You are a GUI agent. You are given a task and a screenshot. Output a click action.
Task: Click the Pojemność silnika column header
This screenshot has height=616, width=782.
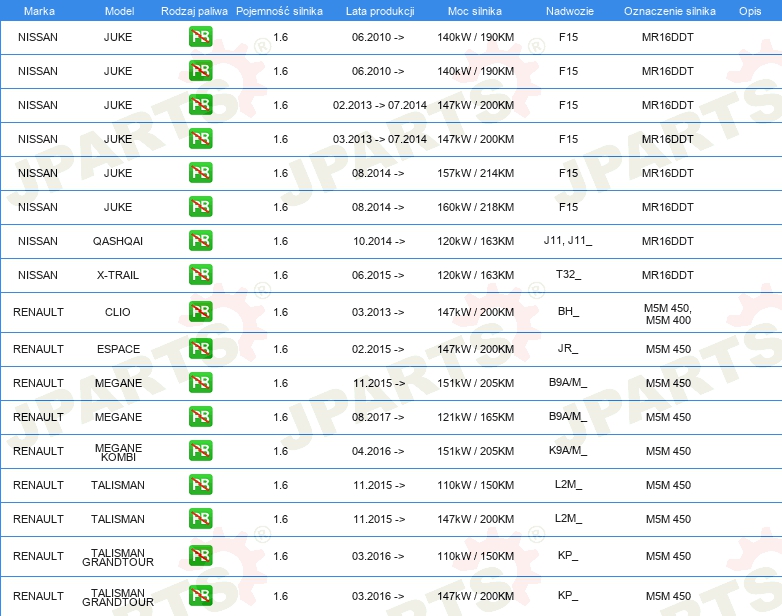coord(279,11)
